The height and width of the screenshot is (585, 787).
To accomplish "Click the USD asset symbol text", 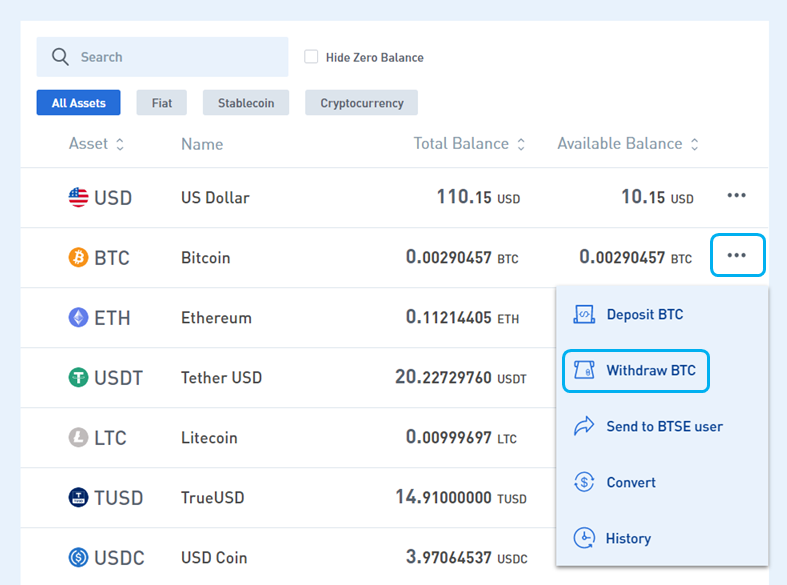I will click(x=113, y=198).
